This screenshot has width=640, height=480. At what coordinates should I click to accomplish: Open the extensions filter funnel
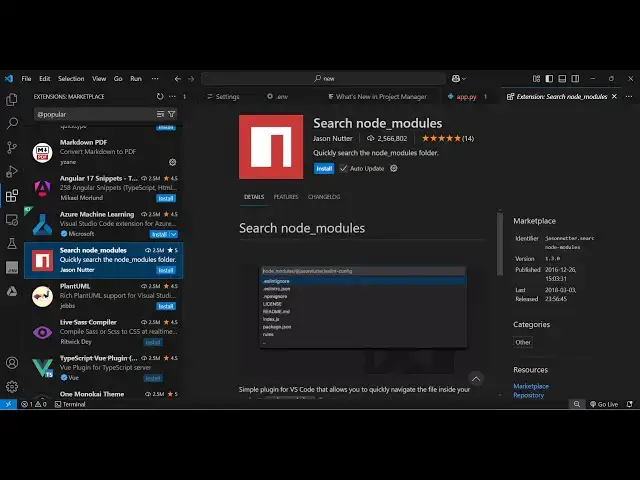(x=172, y=114)
